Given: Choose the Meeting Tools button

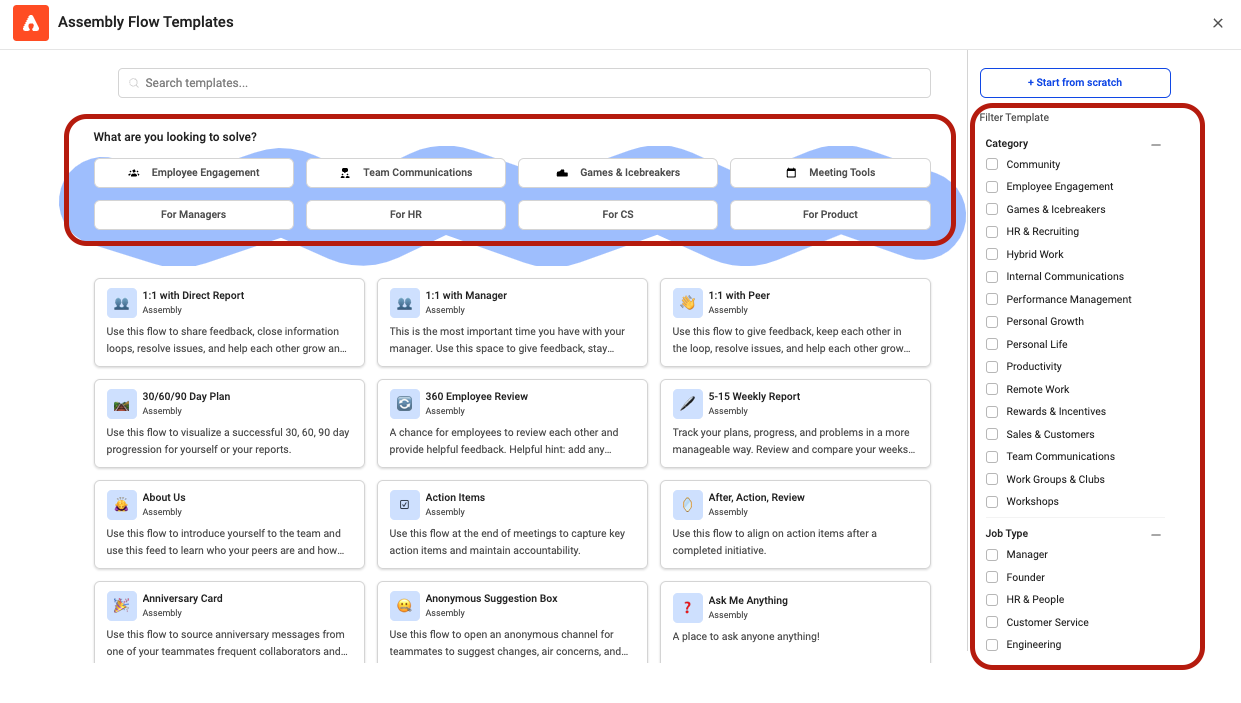Looking at the screenshot, I should pos(830,173).
